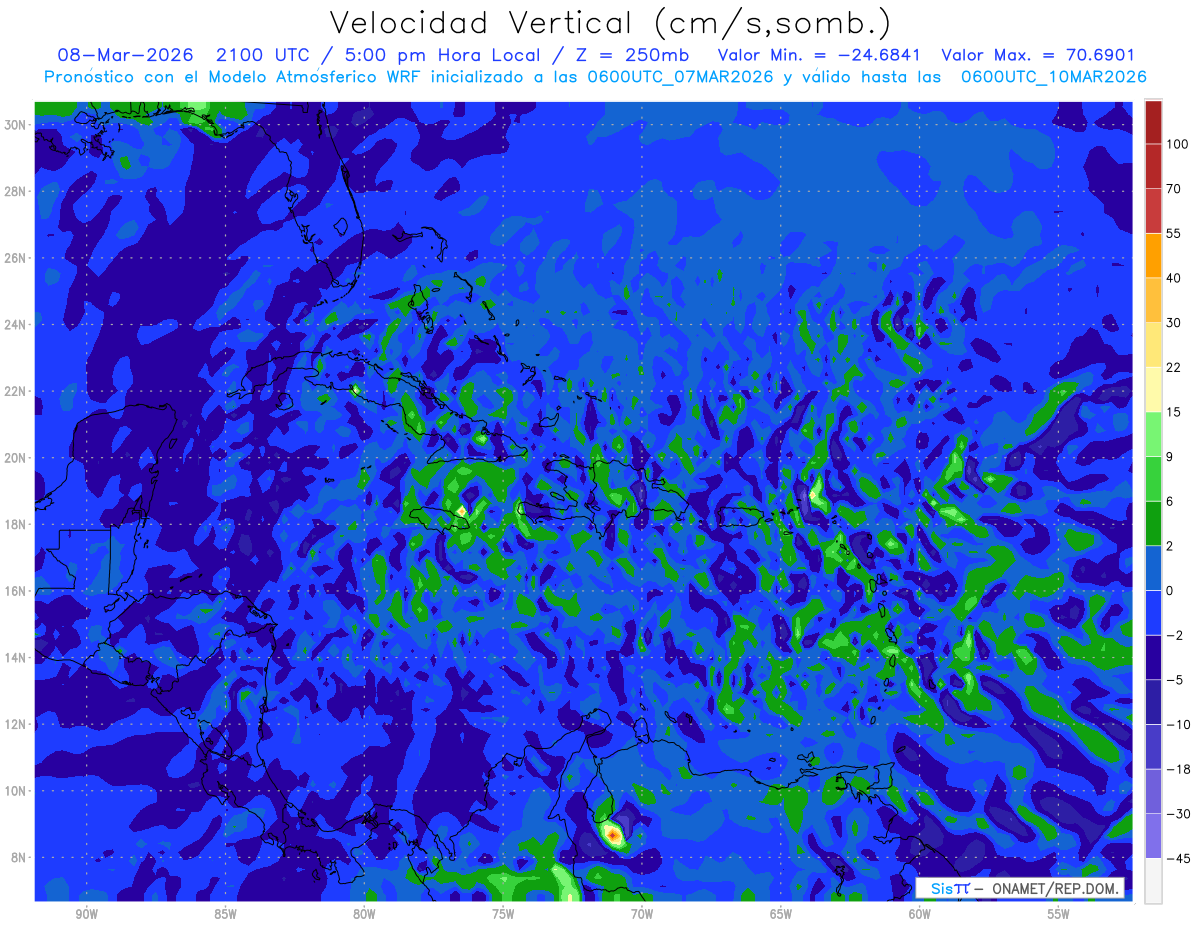Click the colorbar label '-45'
The image size is (1200, 927).
[x=1176, y=857]
